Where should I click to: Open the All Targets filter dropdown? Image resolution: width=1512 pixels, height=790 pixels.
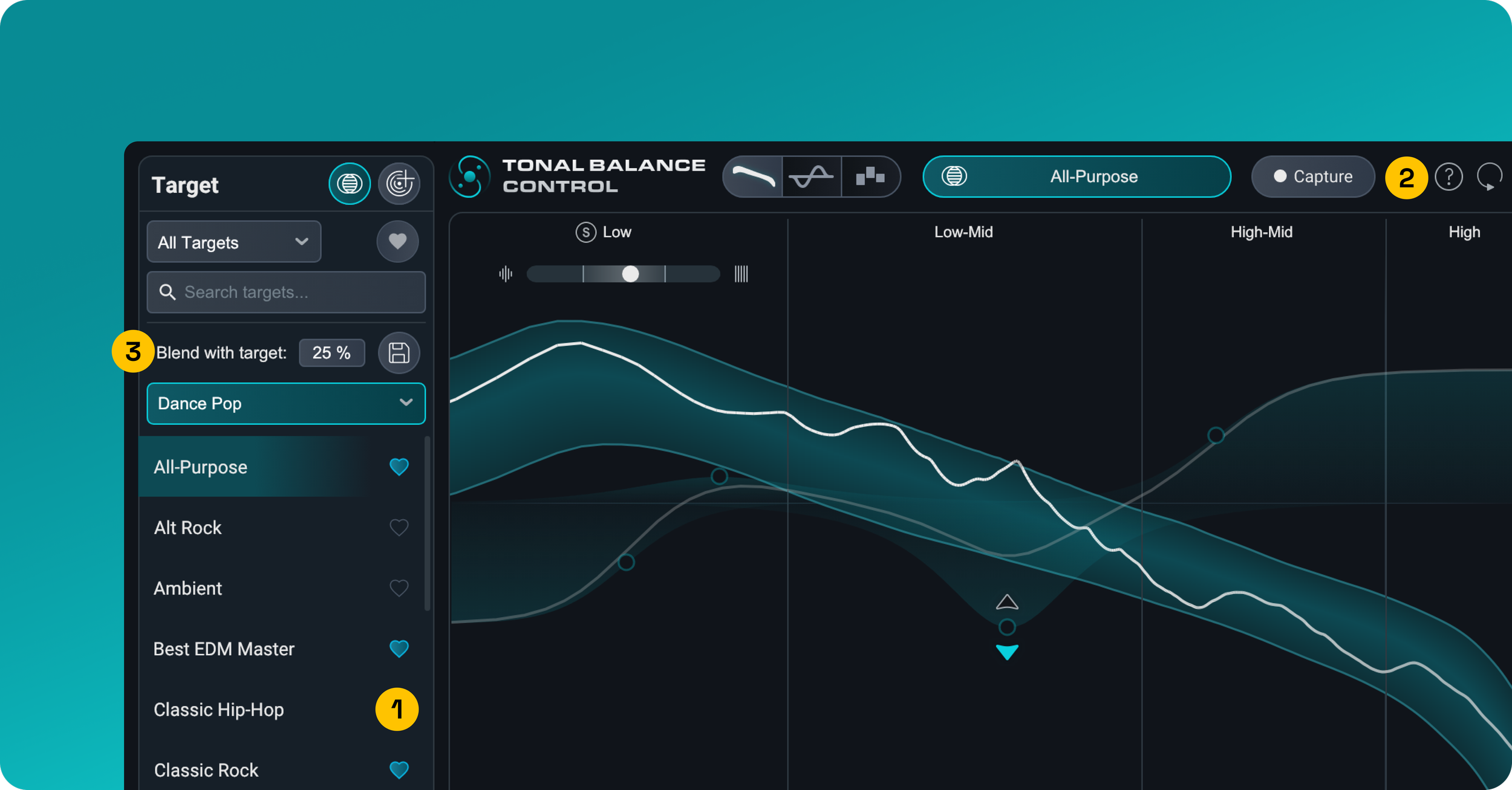(233, 242)
